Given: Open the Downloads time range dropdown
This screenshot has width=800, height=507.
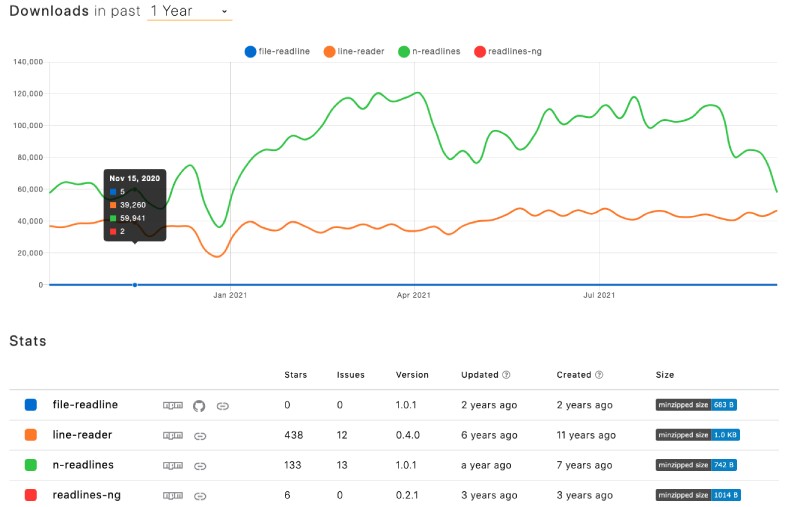Looking at the screenshot, I should click(189, 11).
